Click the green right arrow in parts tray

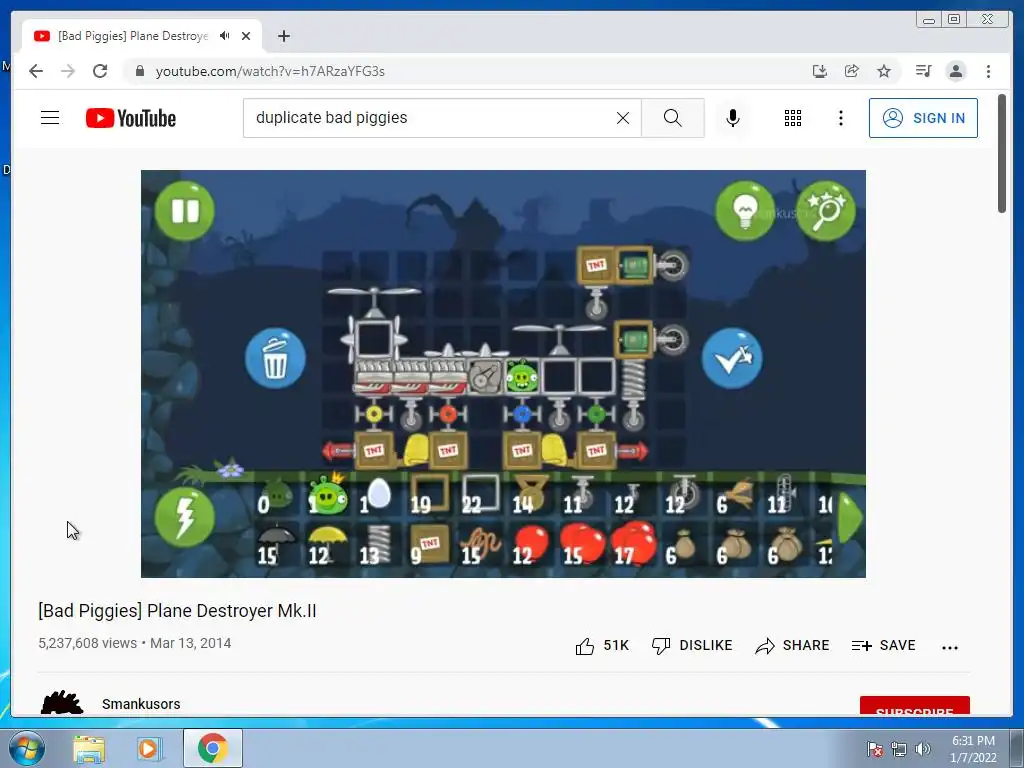pyautogui.click(x=850, y=516)
